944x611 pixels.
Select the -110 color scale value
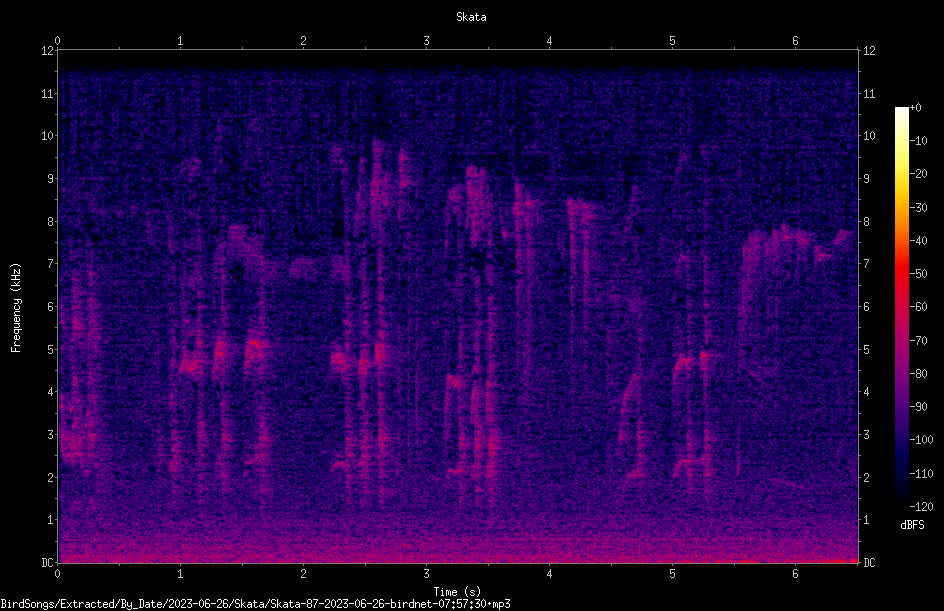tap(921, 474)
